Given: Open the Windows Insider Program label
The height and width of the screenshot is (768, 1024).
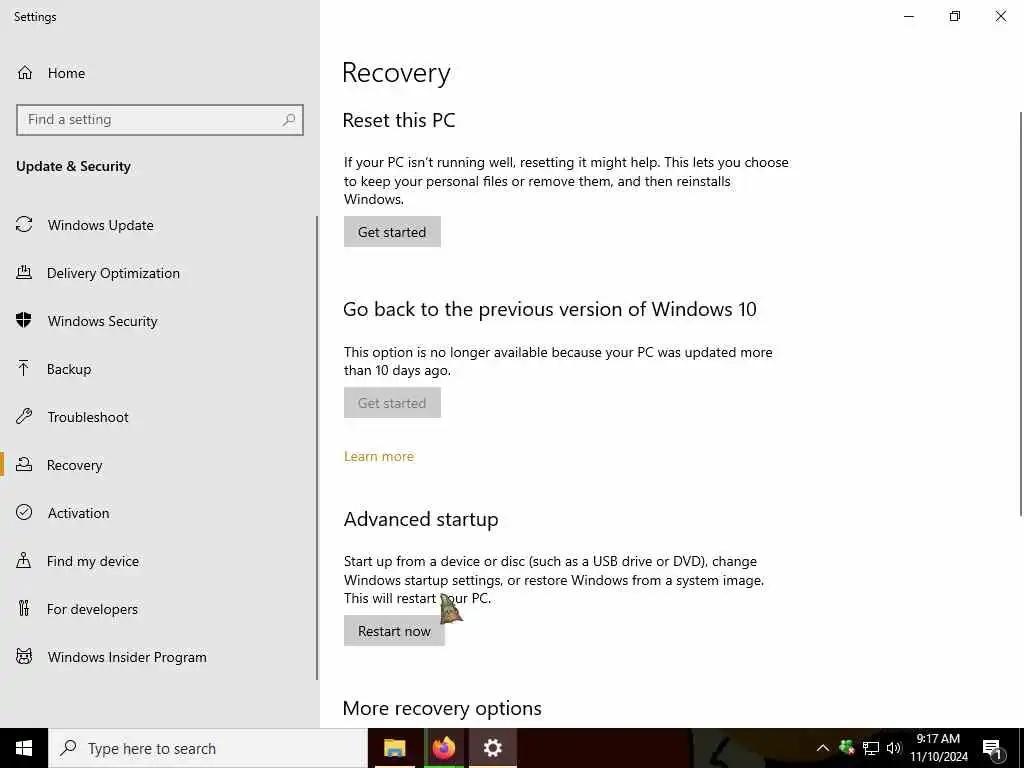Looking at the screenshot, I should coord(127,657).
